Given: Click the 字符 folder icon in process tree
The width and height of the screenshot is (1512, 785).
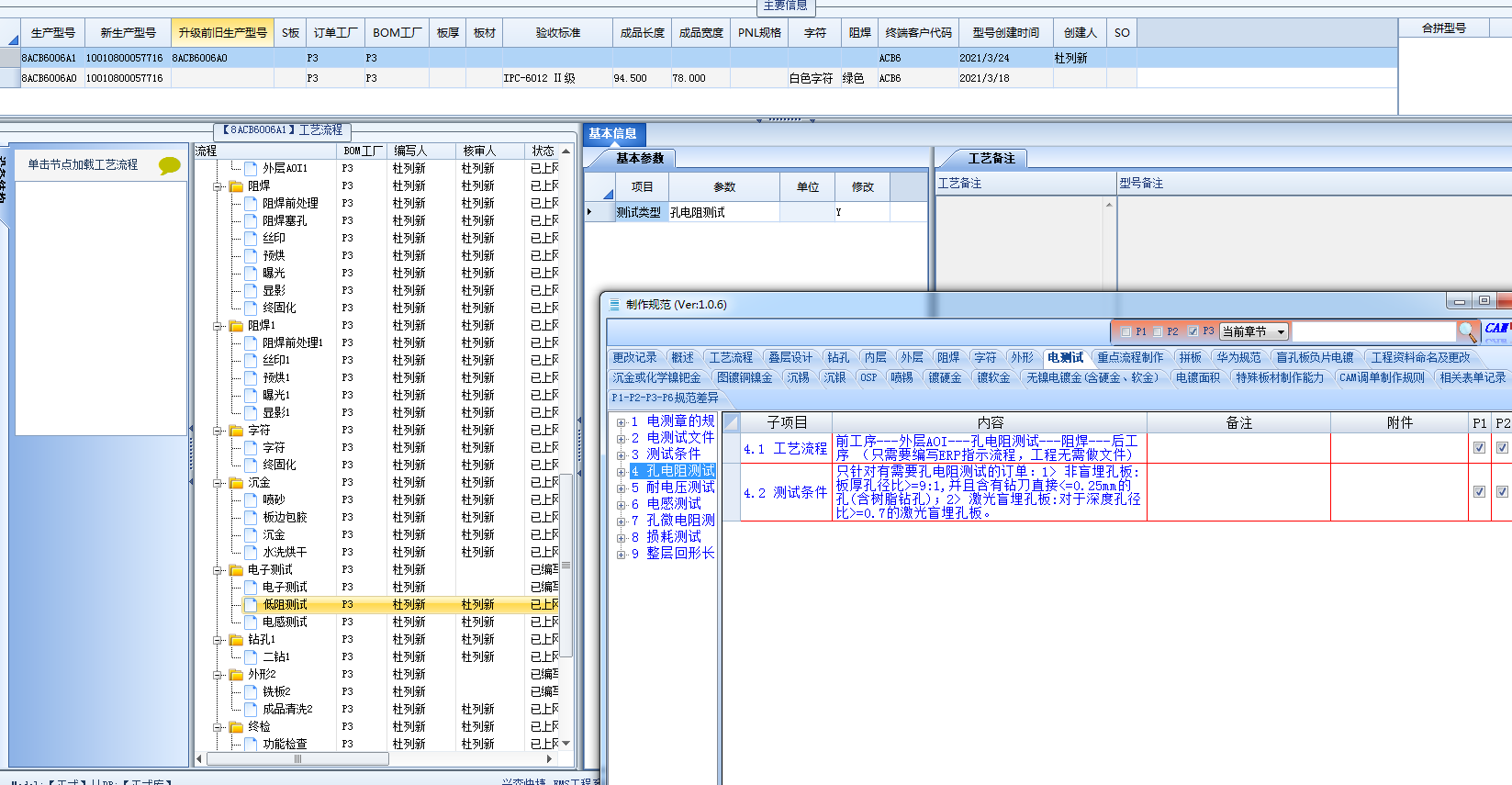Looking at the screenshot, I should [x=236, y=430].
